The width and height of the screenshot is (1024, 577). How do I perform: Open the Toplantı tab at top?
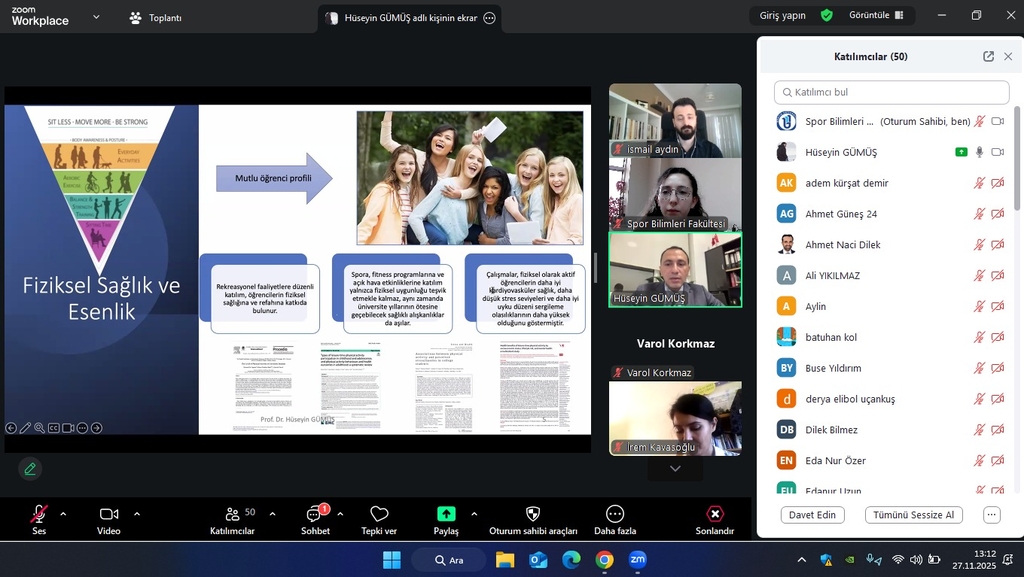[156, 18]
